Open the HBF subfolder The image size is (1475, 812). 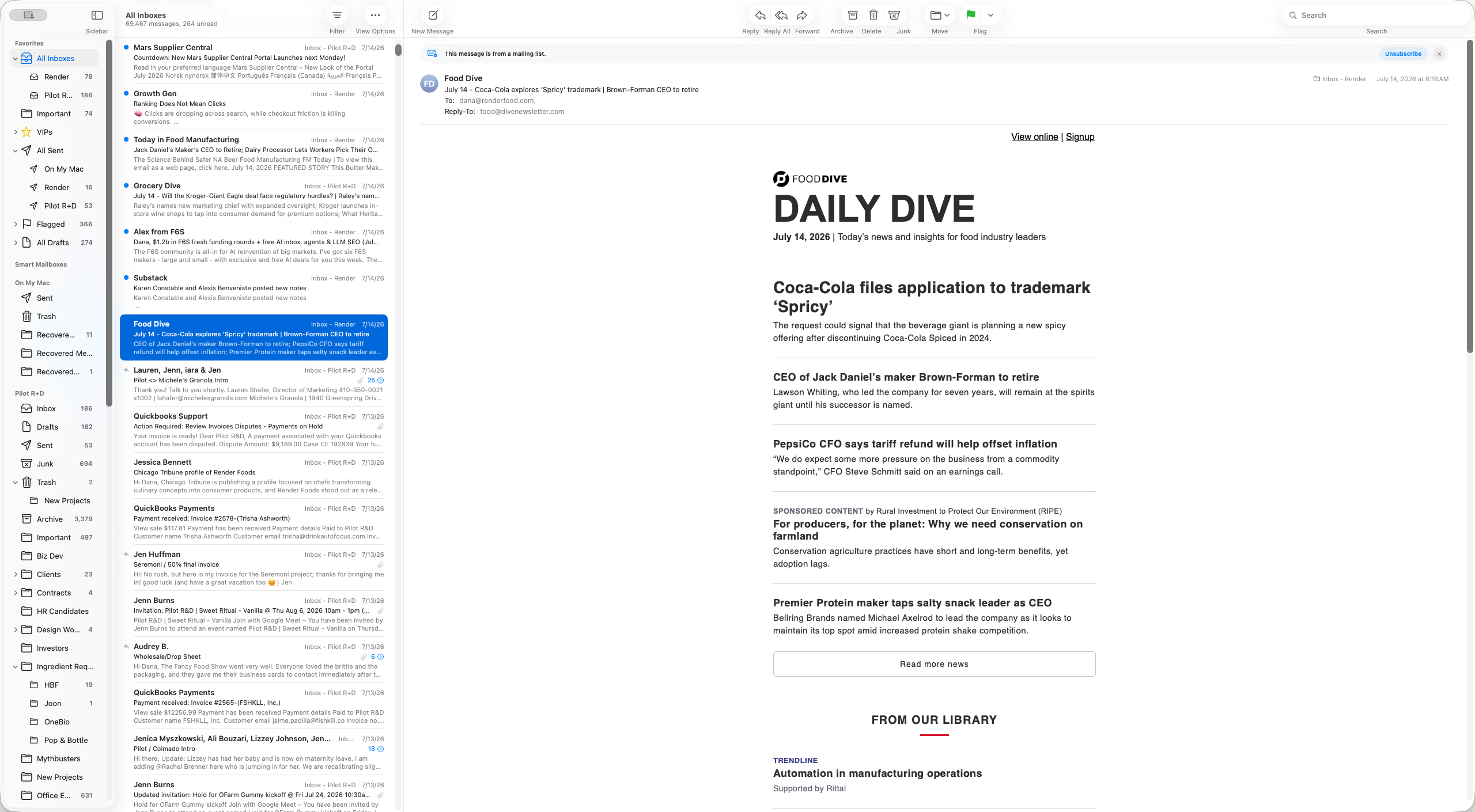(x=55, y=685)
